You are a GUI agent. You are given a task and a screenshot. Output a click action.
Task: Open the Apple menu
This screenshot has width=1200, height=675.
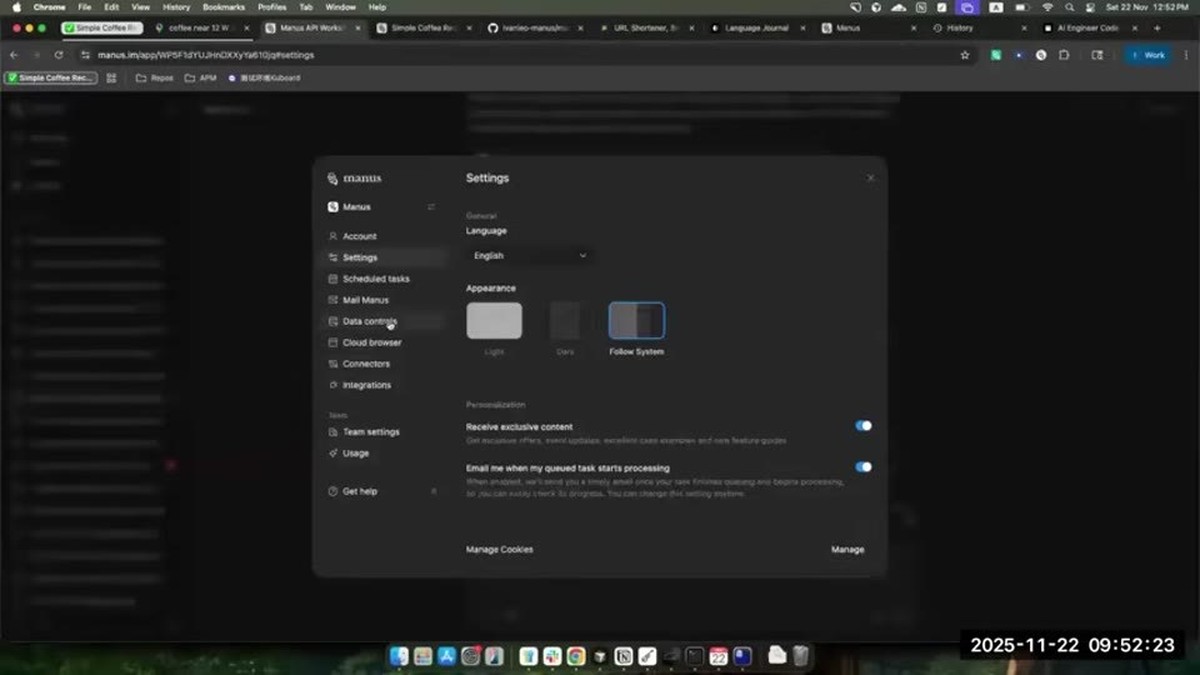click(x=16, y=7)
